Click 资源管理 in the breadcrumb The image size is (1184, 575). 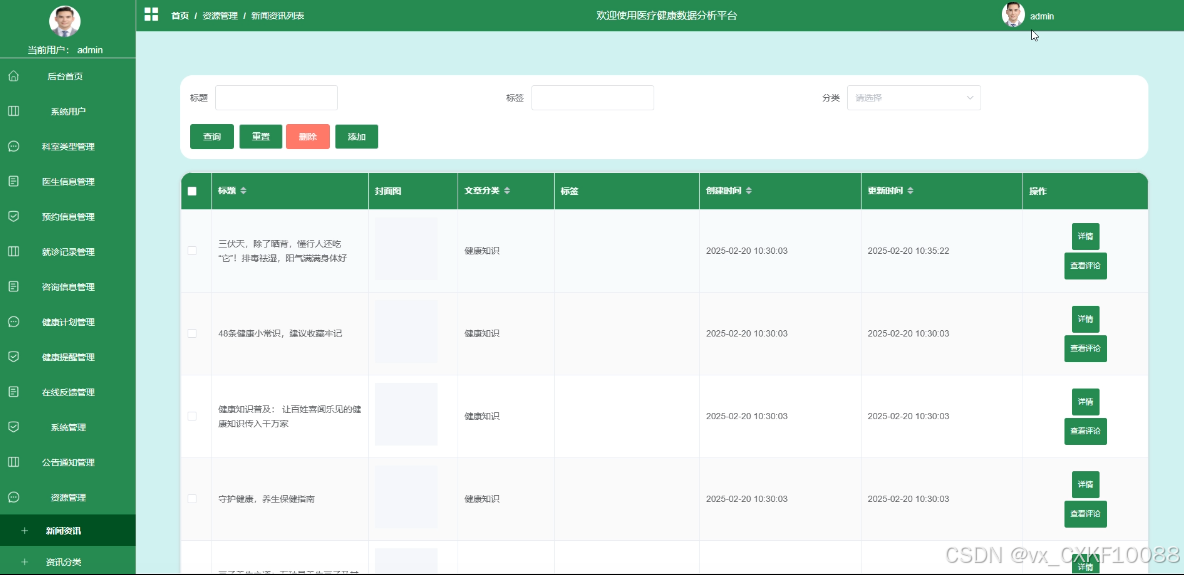tap(220, 15)
